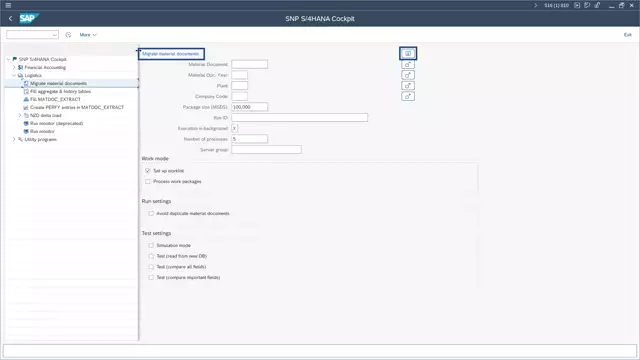
Task: Click the Execution in background field
Action: coord(234,128)
